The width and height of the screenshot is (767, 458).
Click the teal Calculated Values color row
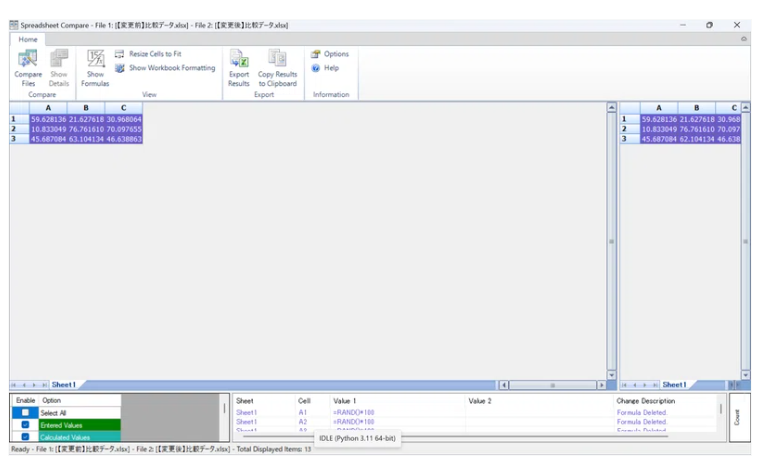coord(80,436)
